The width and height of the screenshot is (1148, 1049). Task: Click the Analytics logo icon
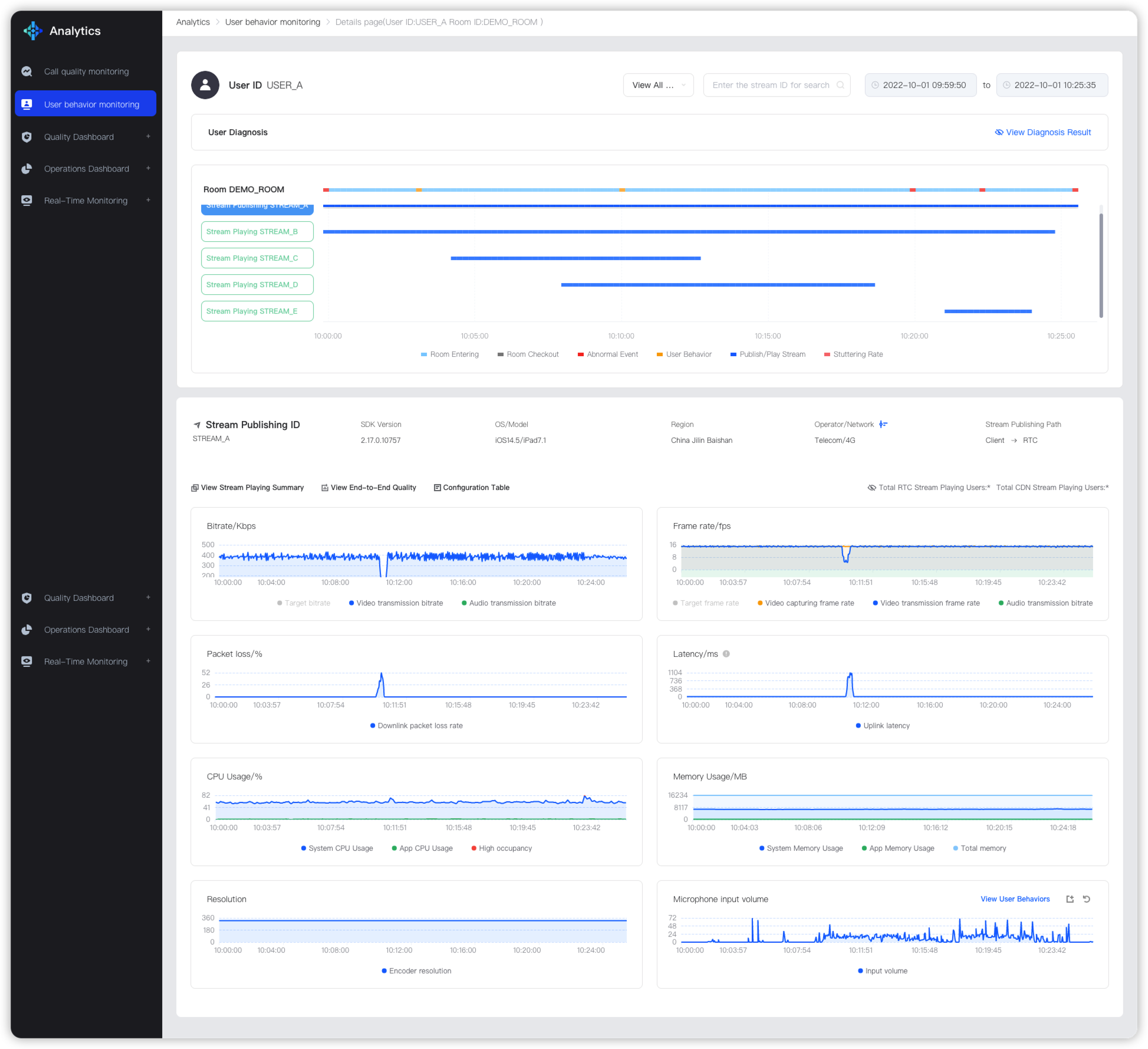[32, 31]
